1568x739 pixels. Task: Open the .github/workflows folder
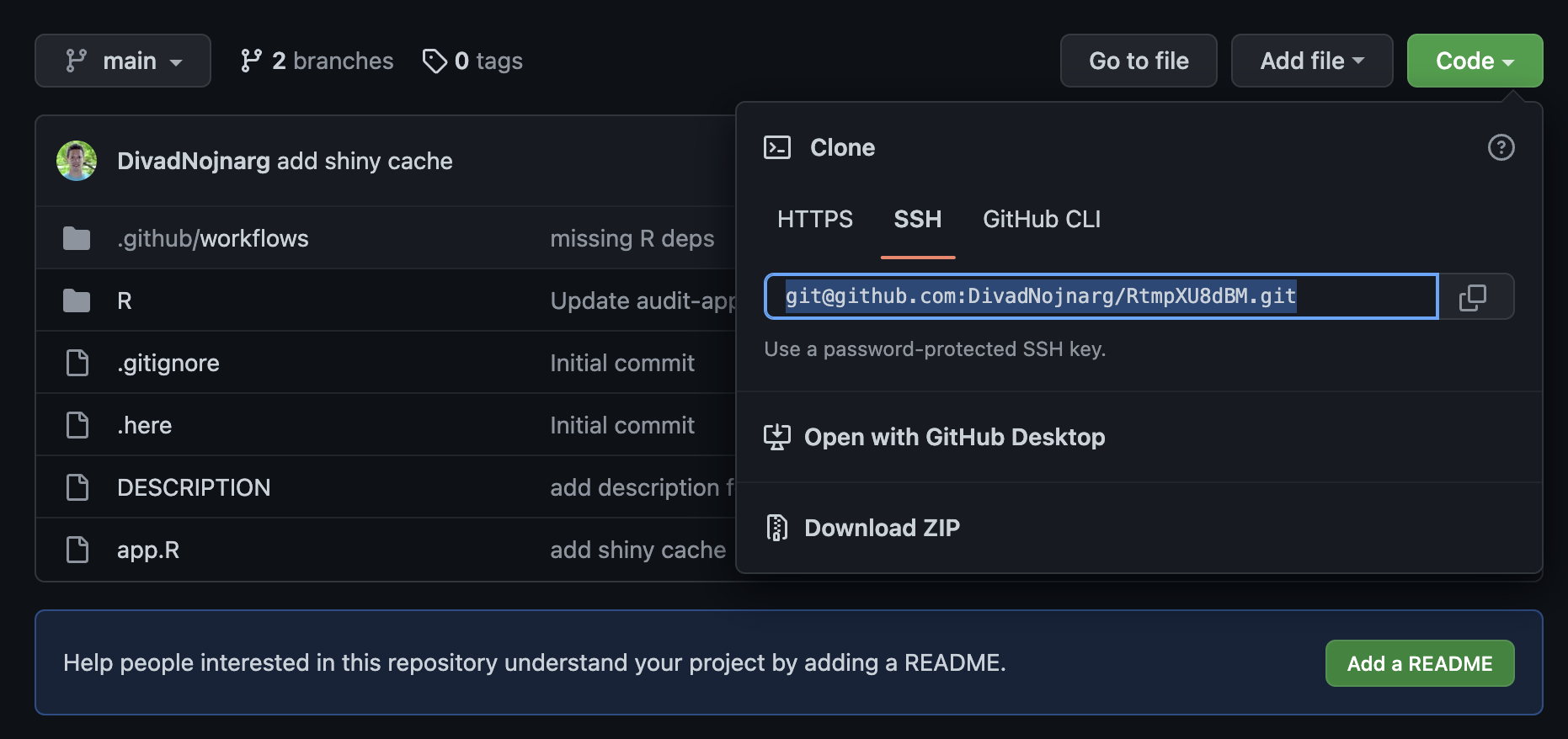(213, 238)
